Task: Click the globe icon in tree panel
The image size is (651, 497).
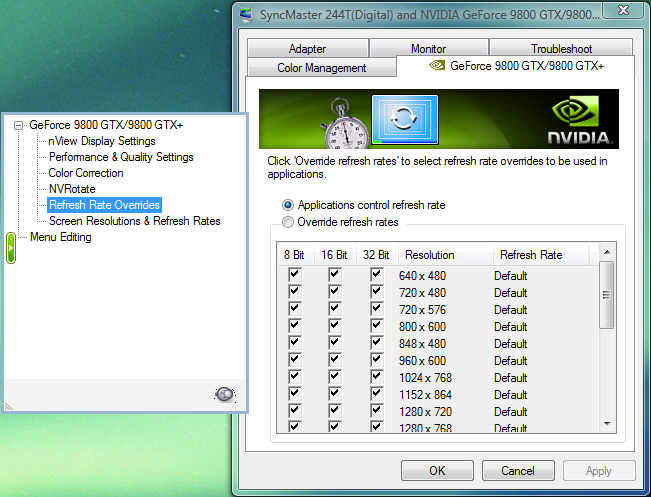Action: tap(225, 394)
